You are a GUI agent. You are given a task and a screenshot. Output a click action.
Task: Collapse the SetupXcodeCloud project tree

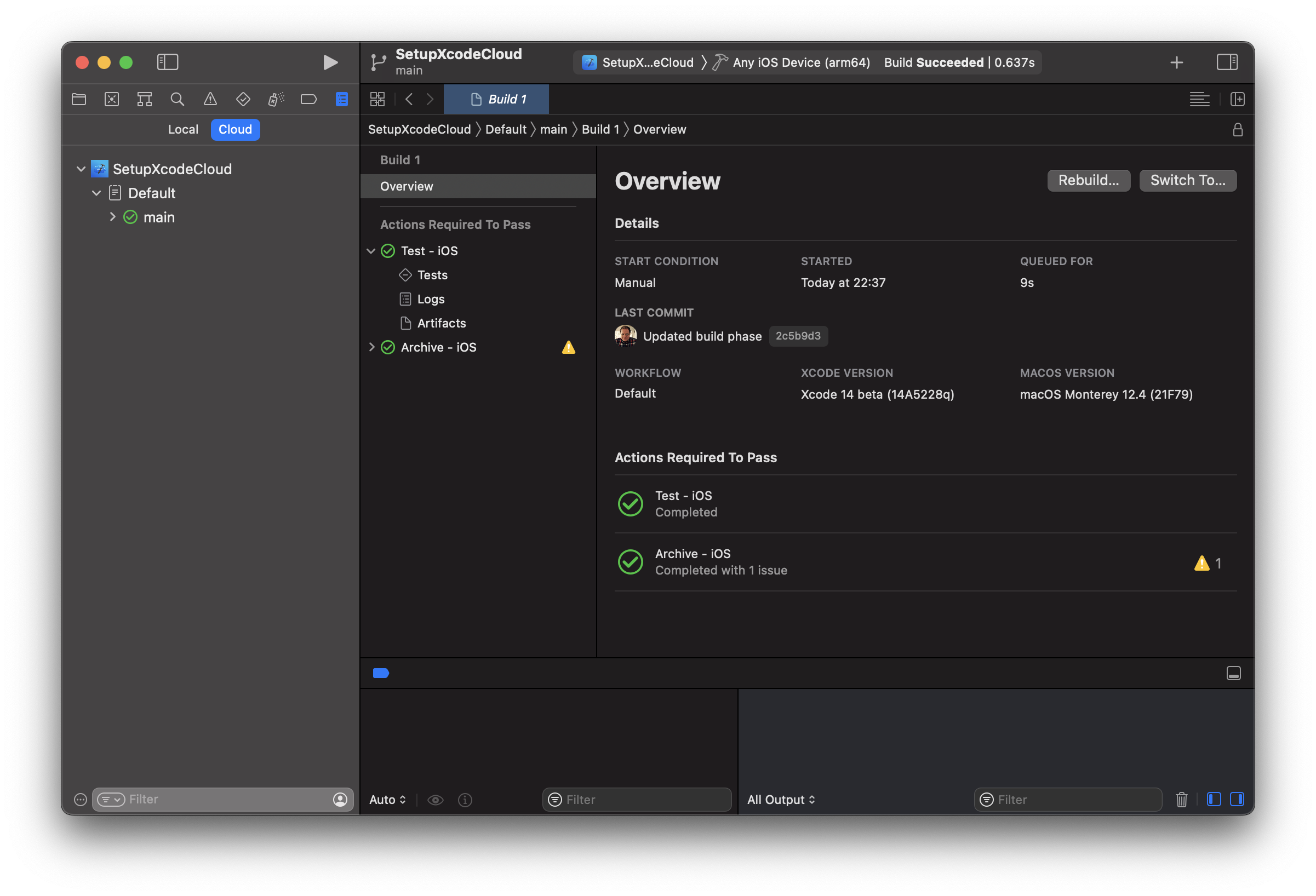pyautogui.click(x=81, y=169)
